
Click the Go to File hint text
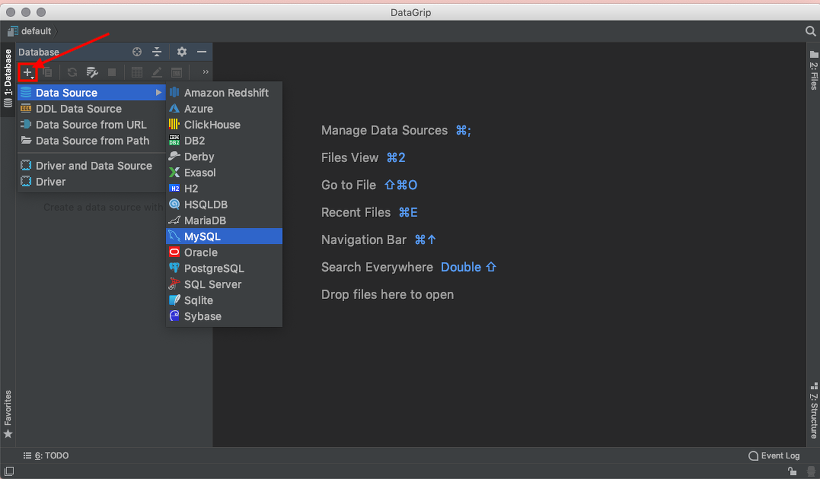click(x=348, y=185)
